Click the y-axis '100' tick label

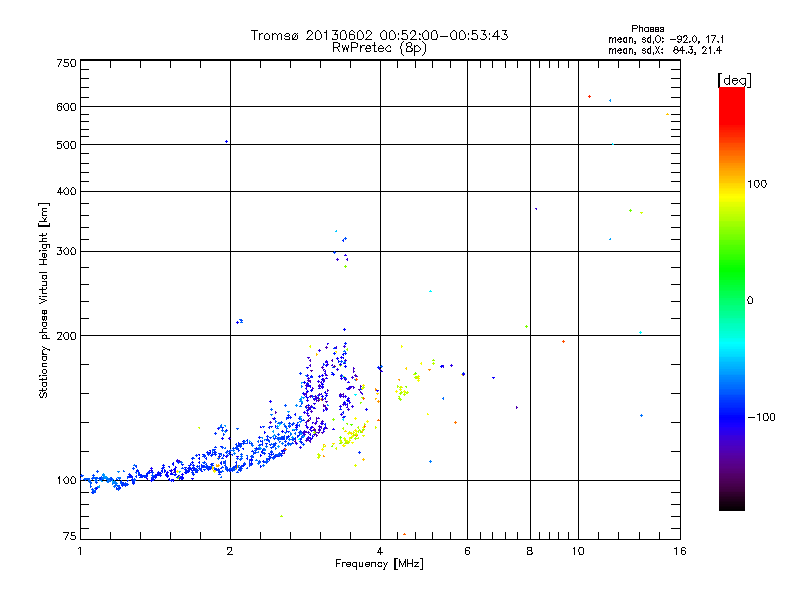pyautogui.click(x=66, y=480)
